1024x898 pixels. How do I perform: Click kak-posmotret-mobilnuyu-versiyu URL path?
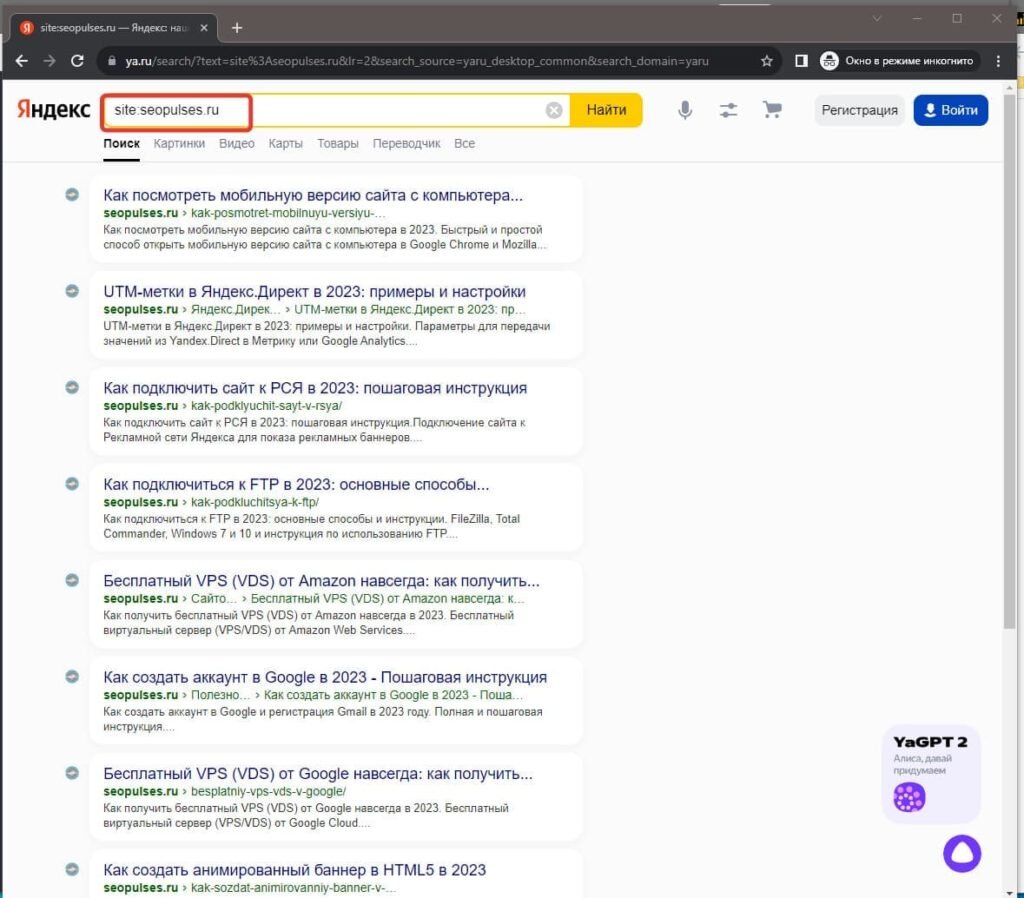click(x=288, y=213)
